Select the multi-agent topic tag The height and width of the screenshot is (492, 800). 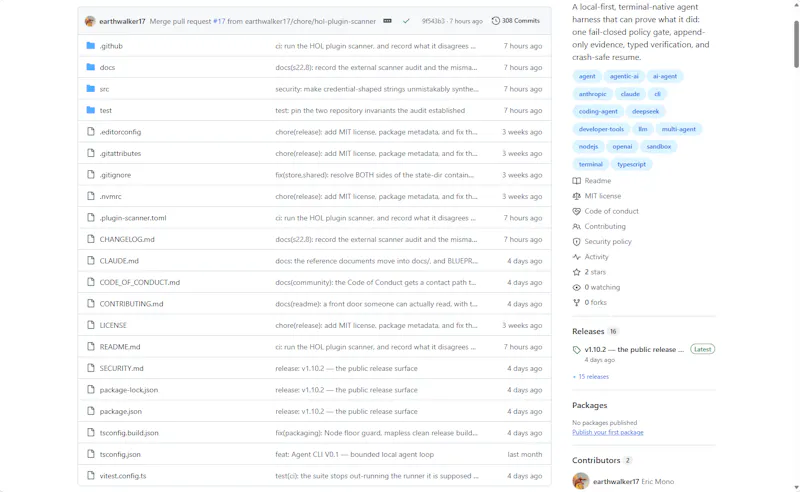[x=679, y=129]
